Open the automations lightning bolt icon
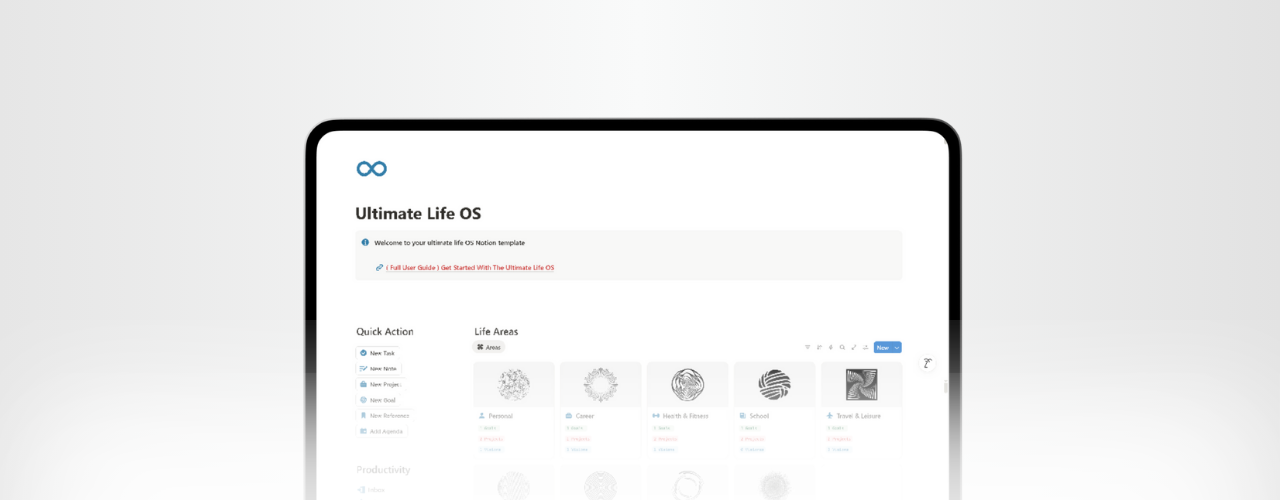The width and height of the screenshot is (1280, 500). (x=830, y=348)
